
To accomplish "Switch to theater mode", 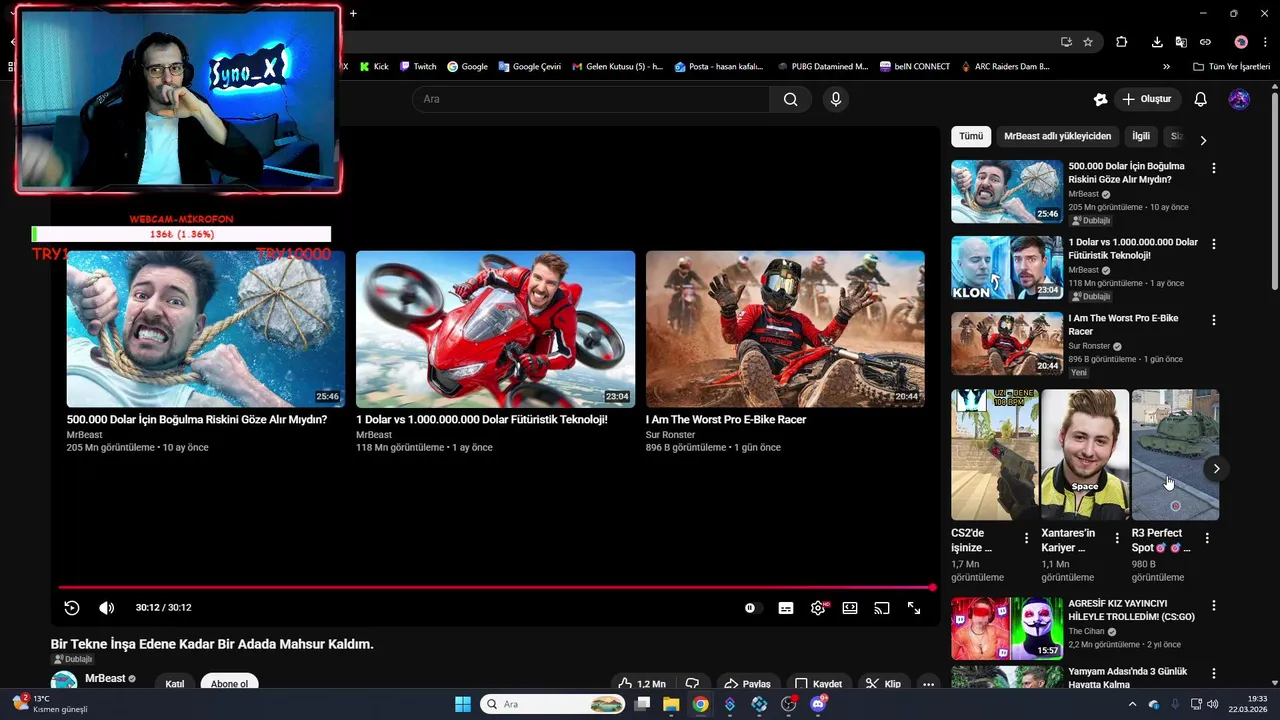I will point(850,608).
